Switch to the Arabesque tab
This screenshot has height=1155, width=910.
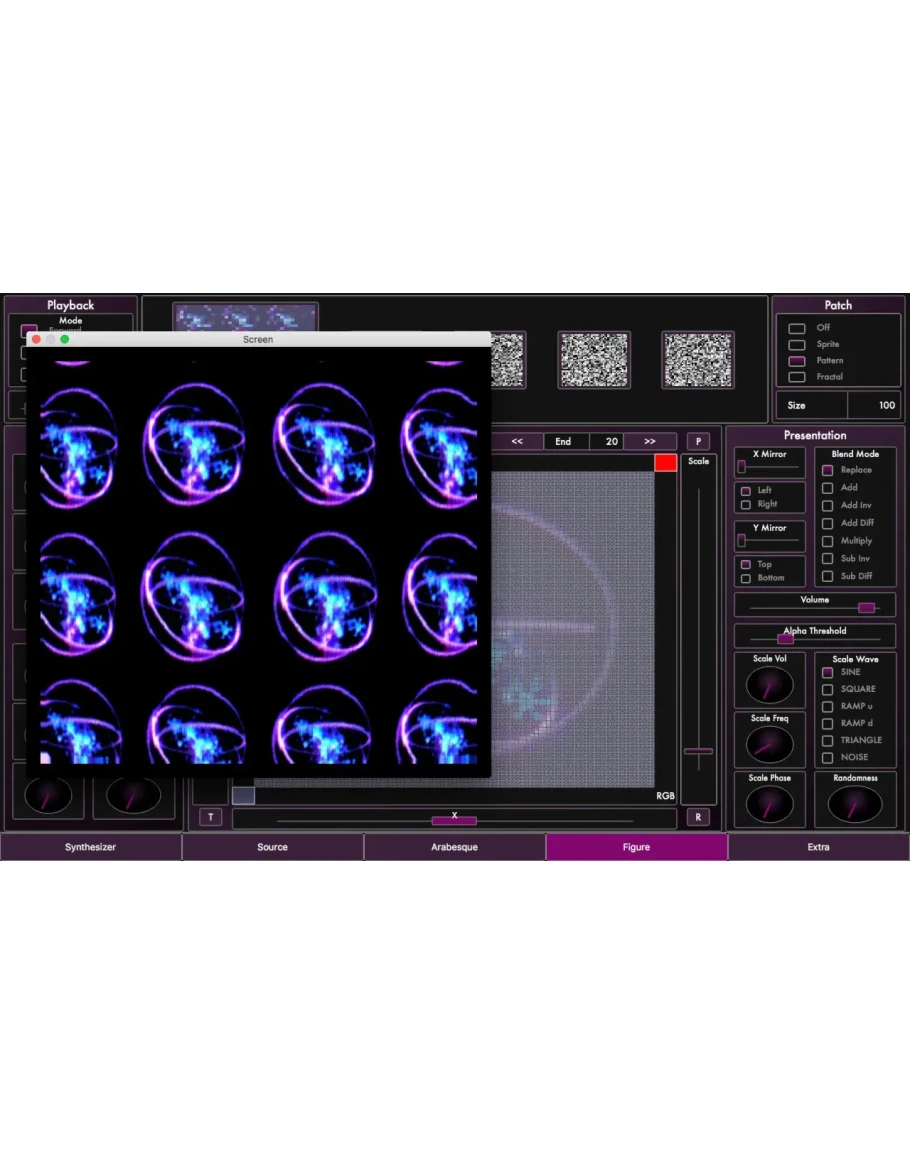454,847
